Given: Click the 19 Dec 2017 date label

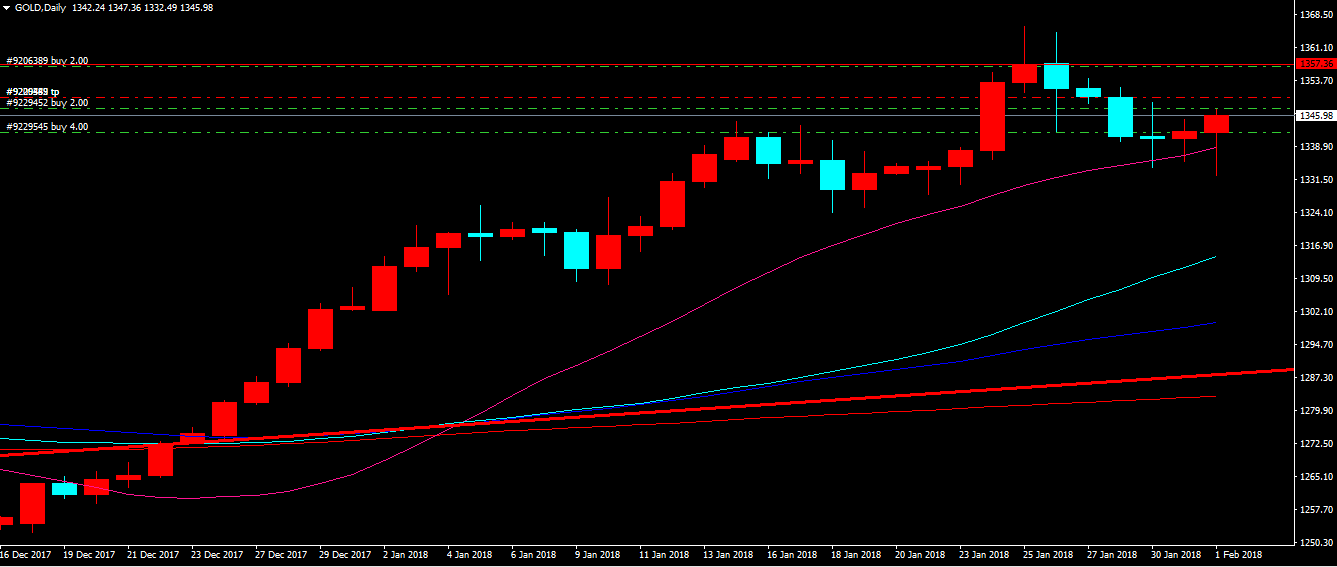Looking at the screenshot, I should [x=91, y=555].
